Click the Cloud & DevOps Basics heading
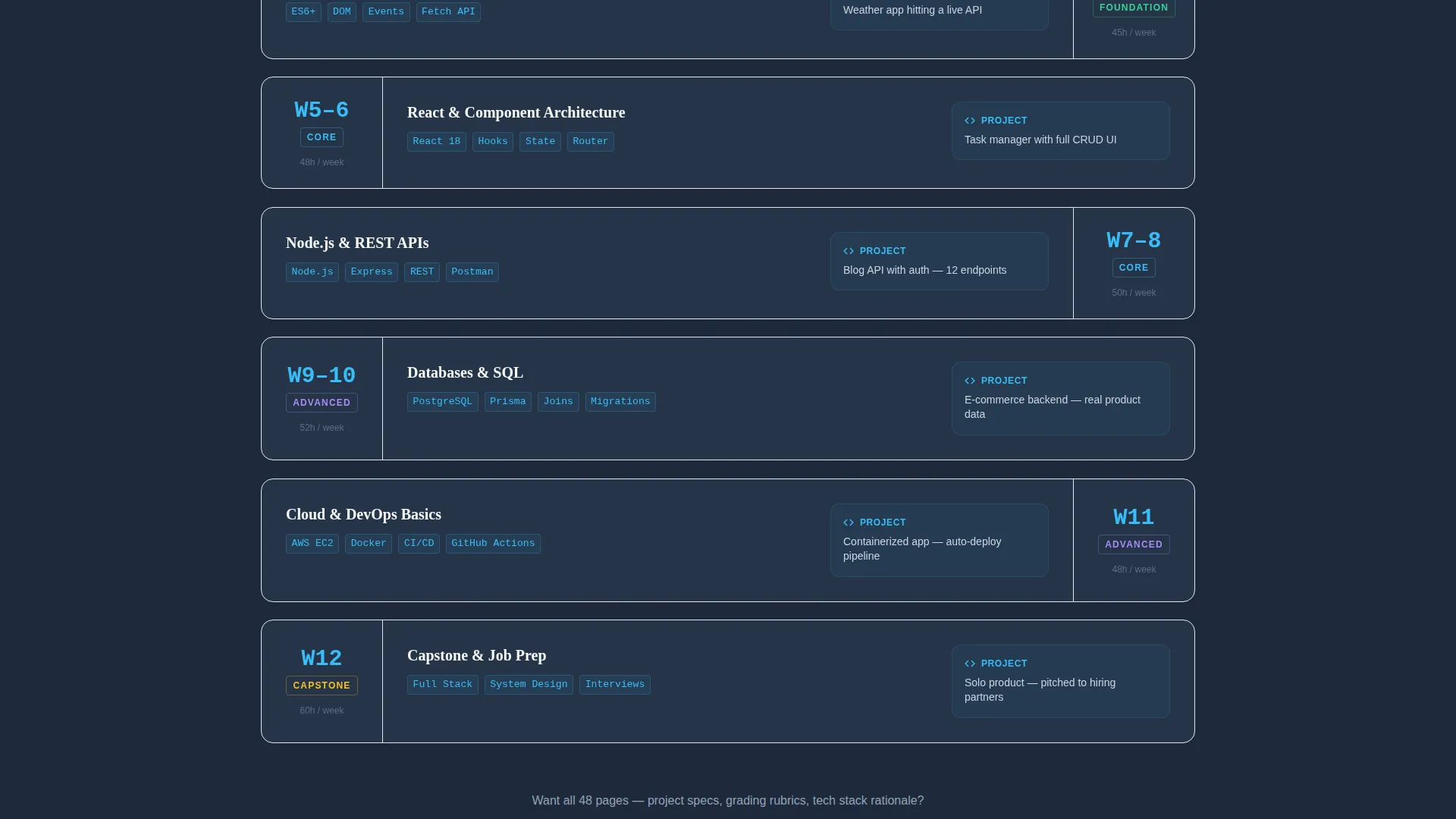 tap(363, 514)
